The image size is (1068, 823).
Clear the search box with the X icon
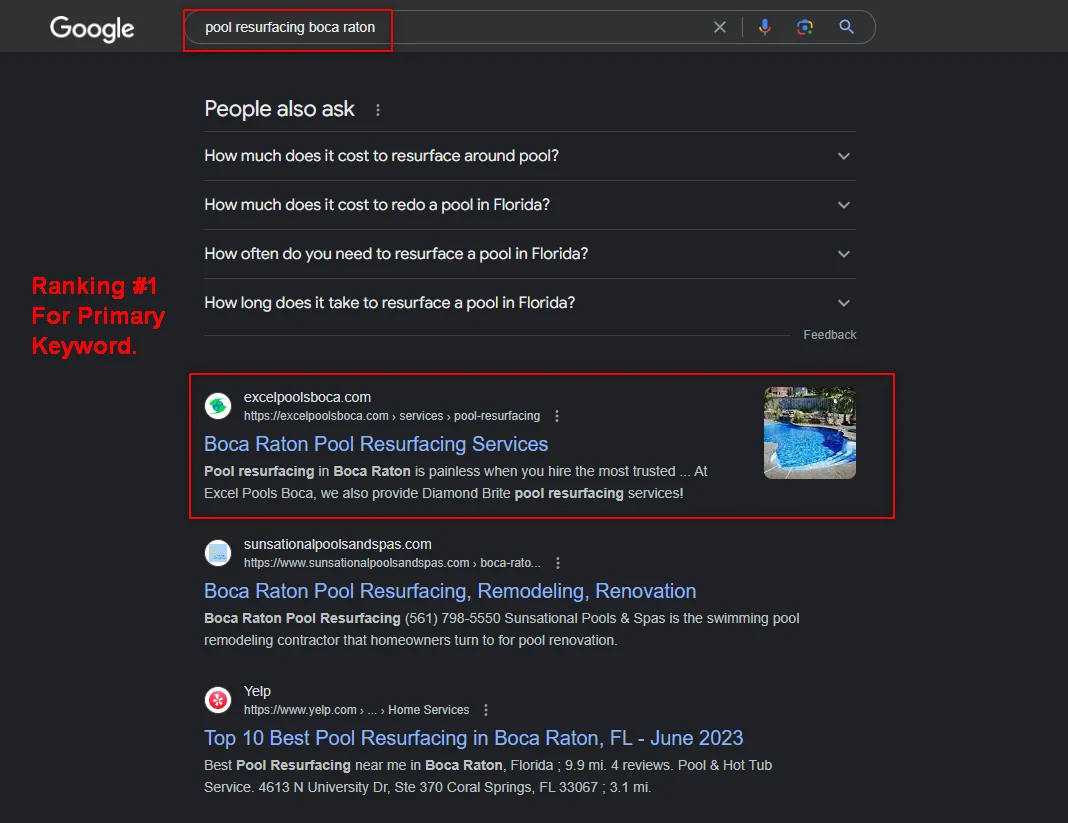pos(719,27)
